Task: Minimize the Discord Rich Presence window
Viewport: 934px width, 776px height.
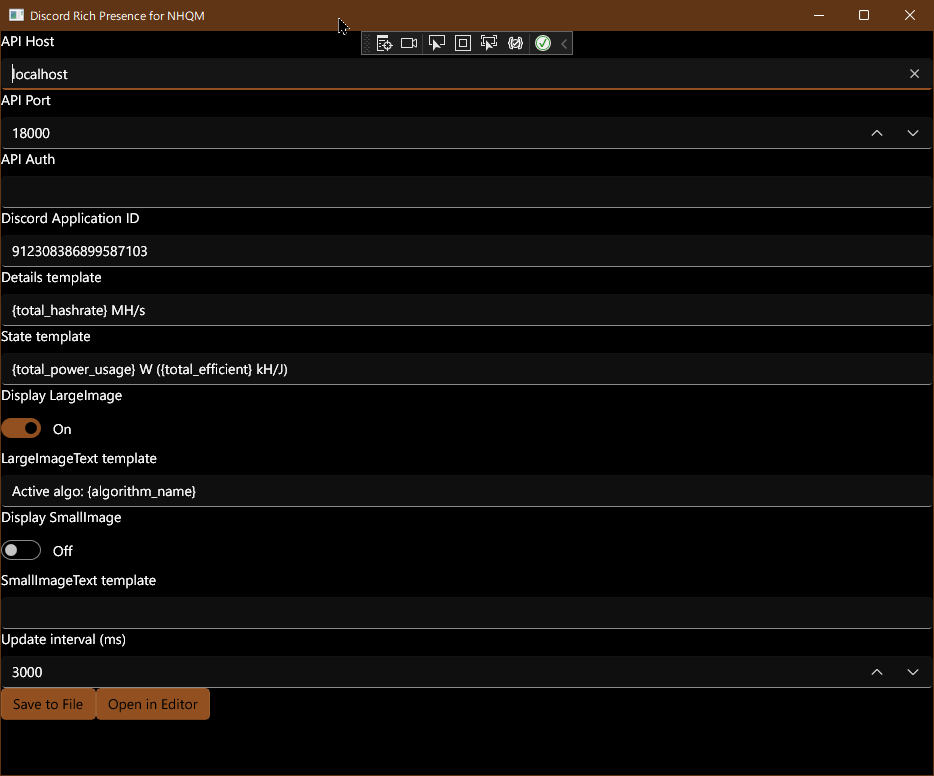Action: coord(819,15)
